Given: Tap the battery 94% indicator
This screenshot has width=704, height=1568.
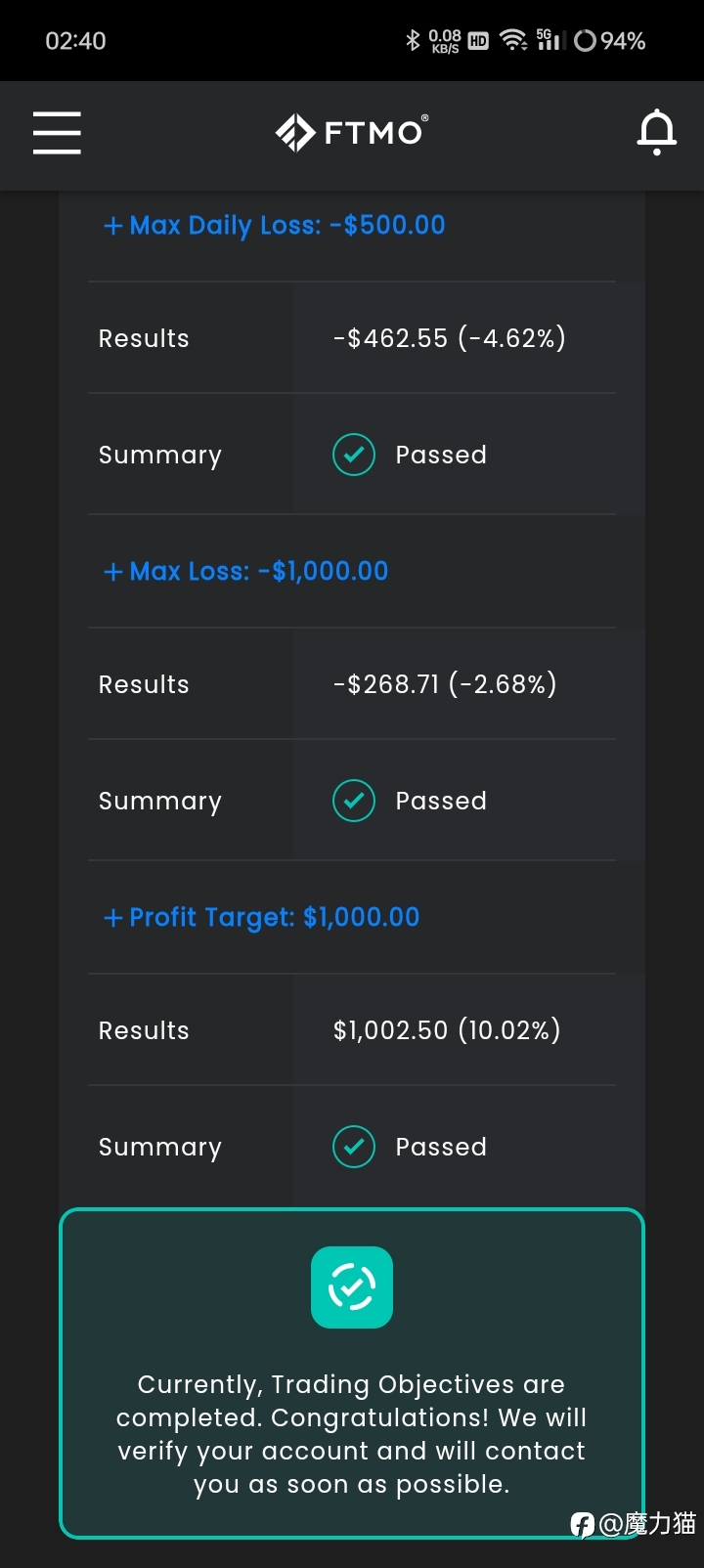Looking at the screenshot, I should pyautogui.click(x=610, y=40).
